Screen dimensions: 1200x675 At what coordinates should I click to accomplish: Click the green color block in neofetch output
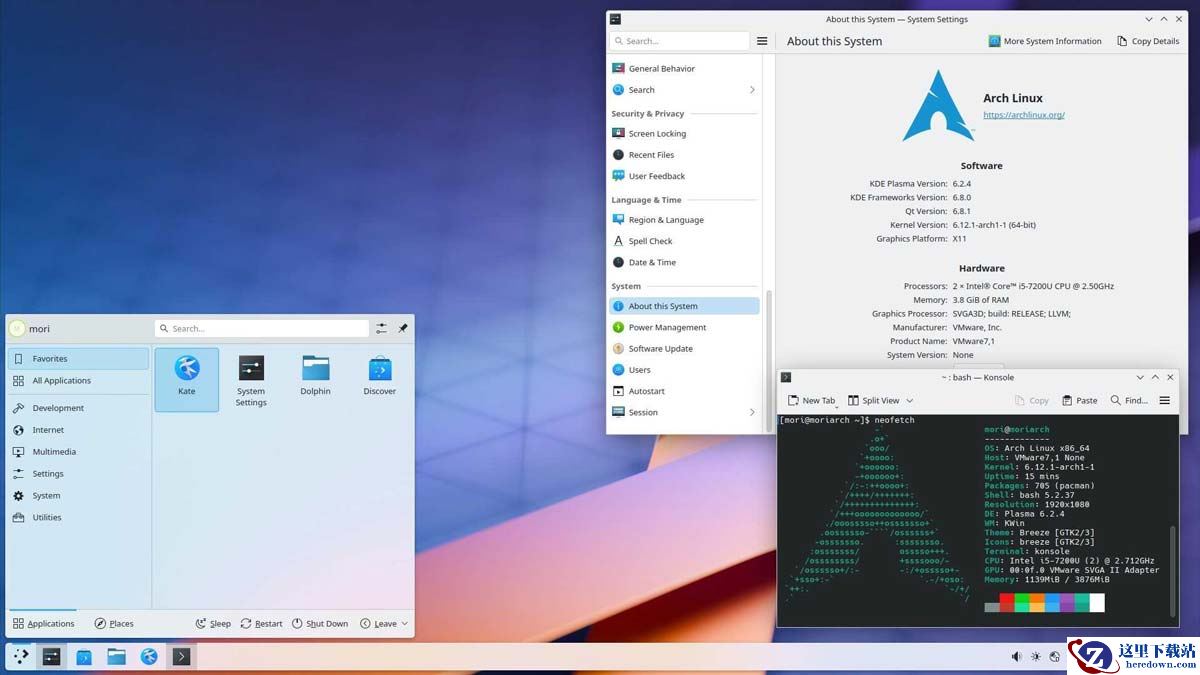[x=1022, y=602]
